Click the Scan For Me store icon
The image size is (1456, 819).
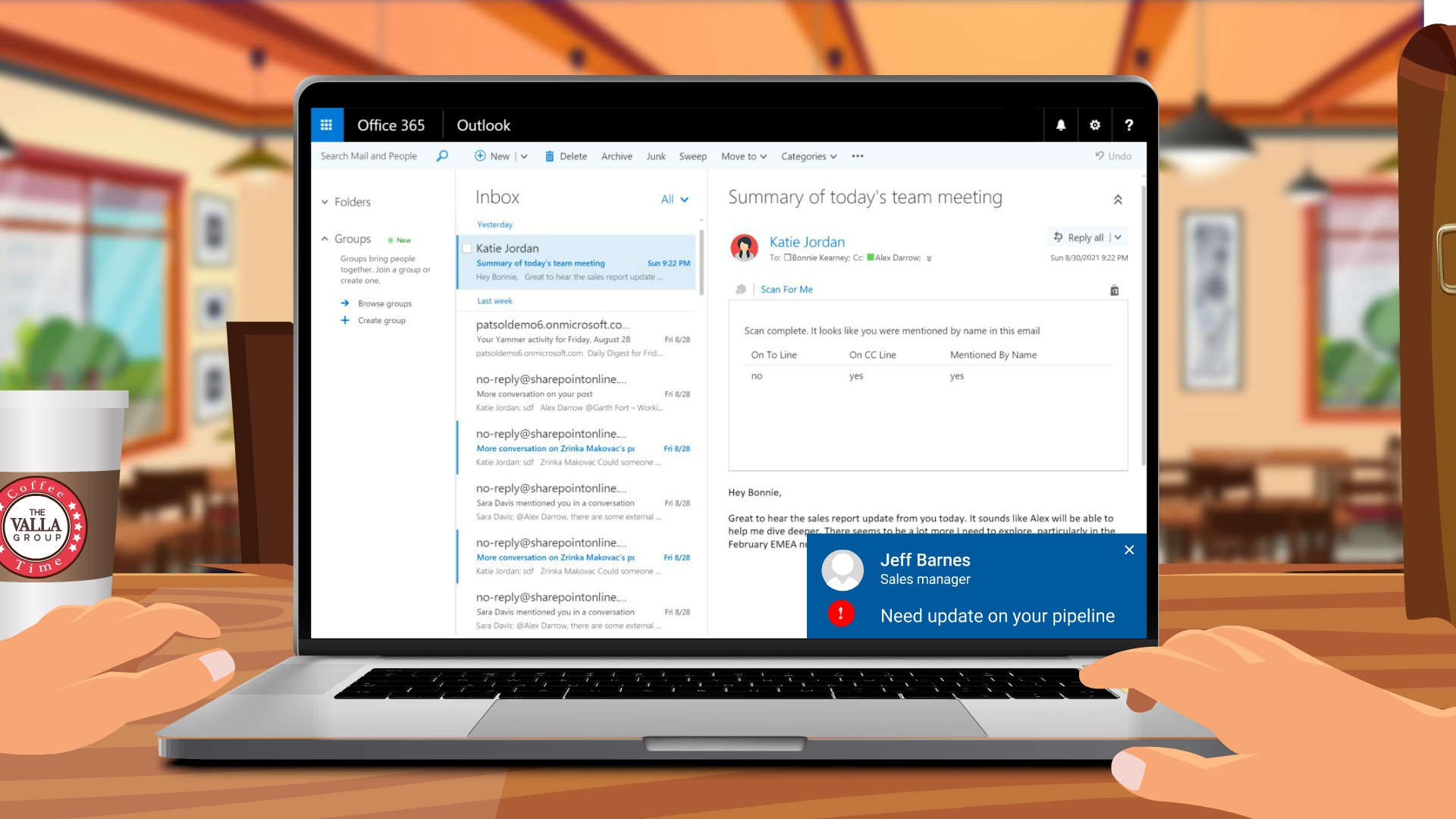point(1114,290)
